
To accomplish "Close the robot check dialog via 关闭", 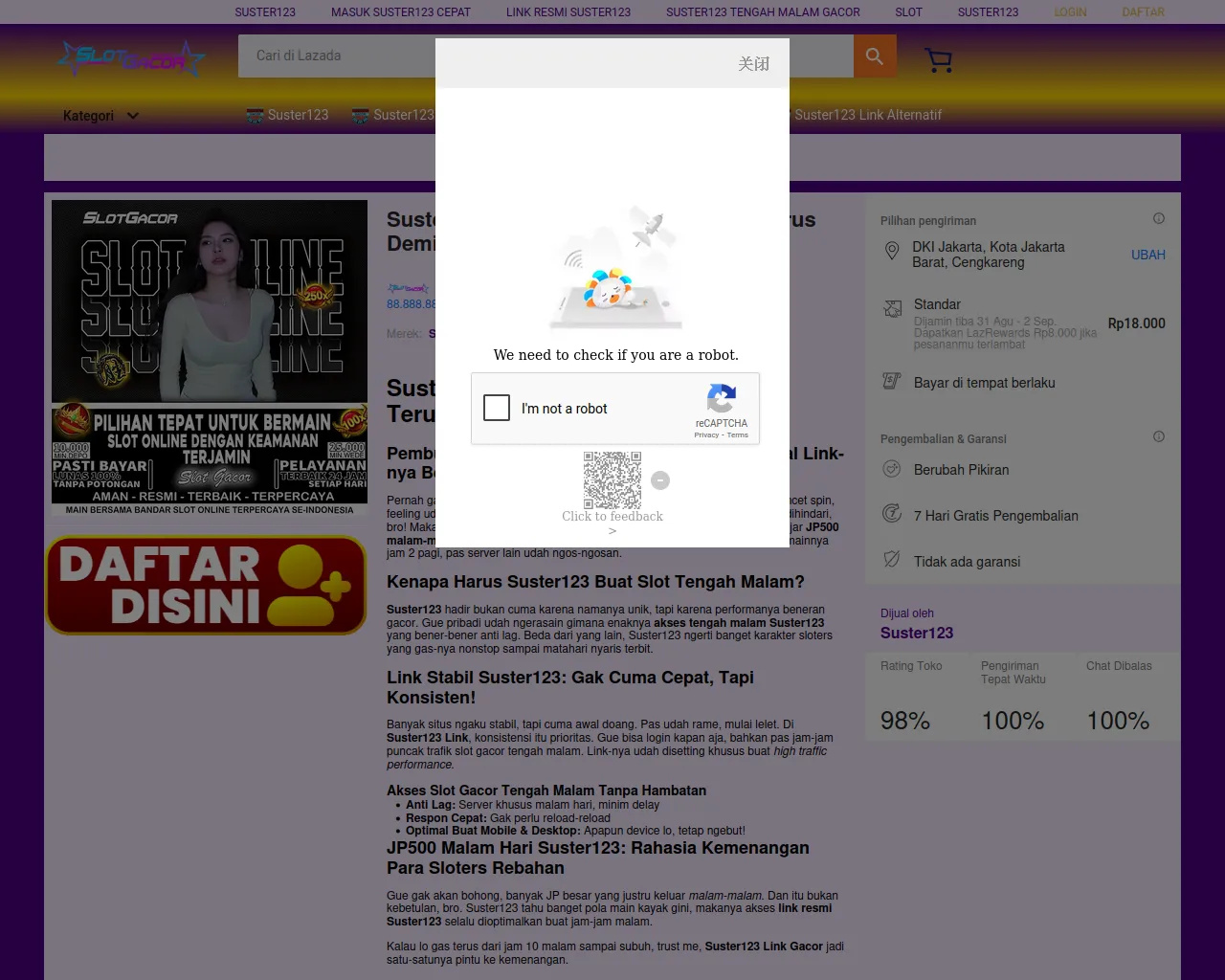I will [x=753, y=63].
